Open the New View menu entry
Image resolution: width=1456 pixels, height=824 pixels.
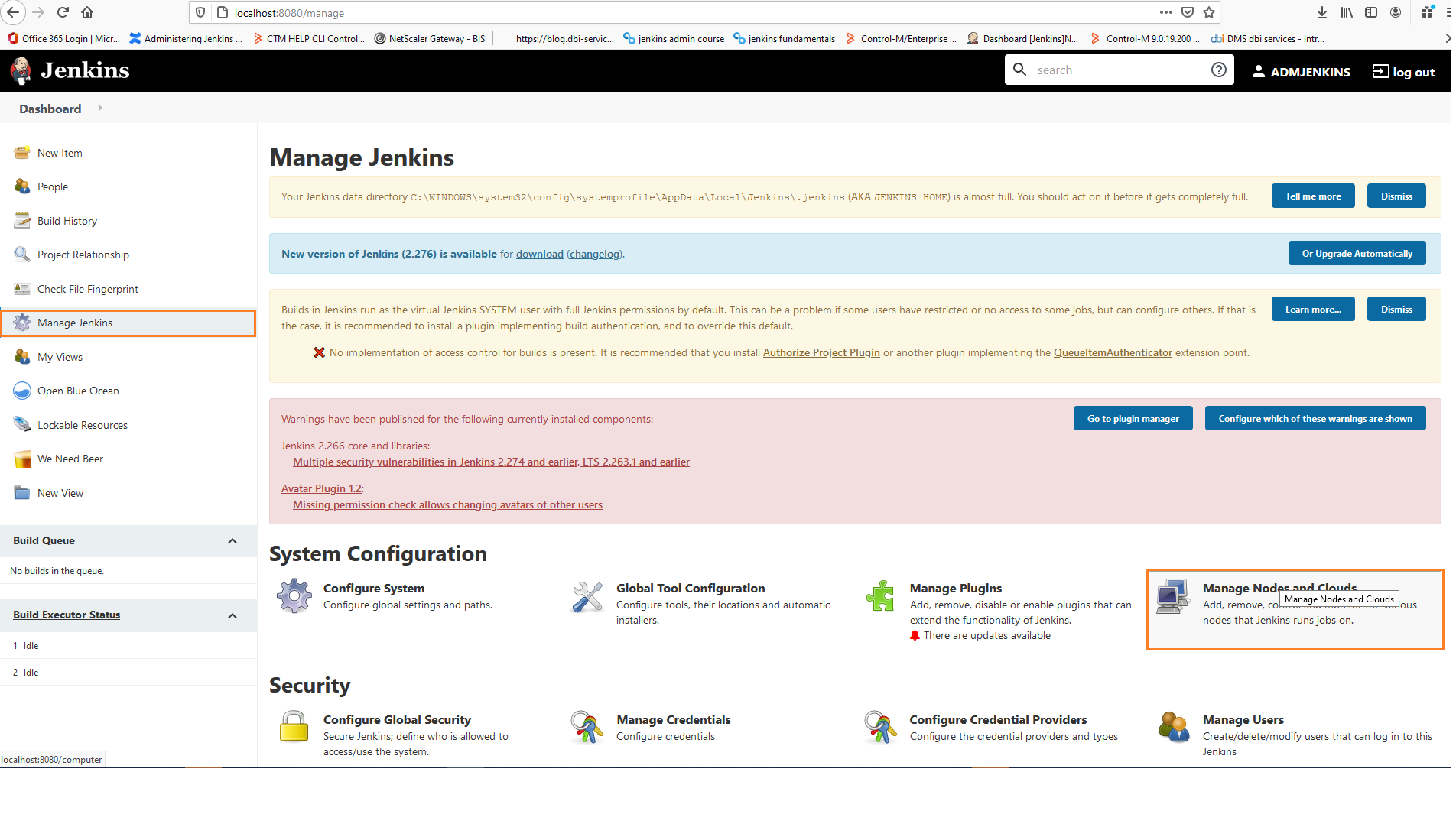(x=60, y=493)
